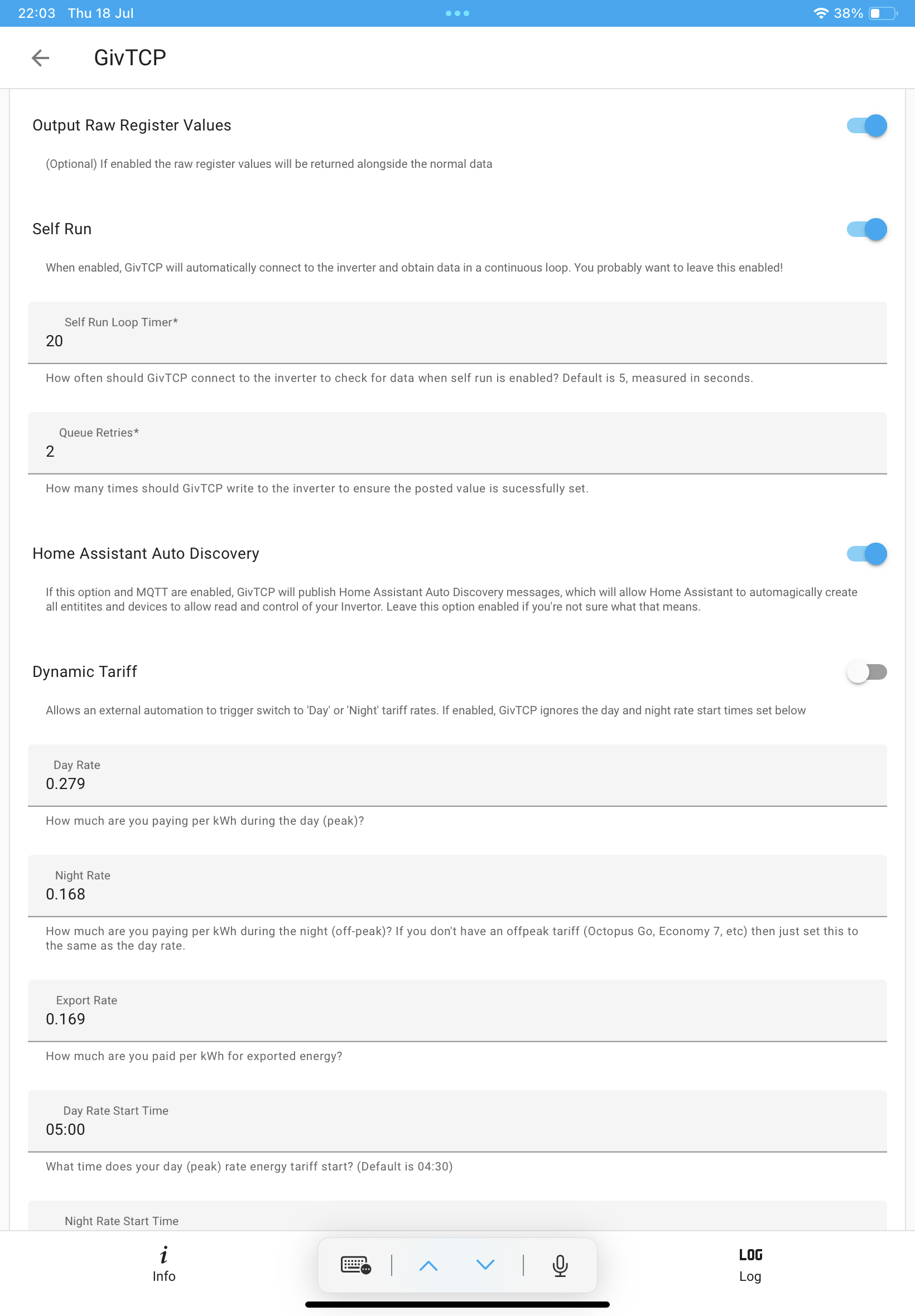This screenshot has height=1316, width=915.
Task: Tap the keyboard options icon
Action: click(x=355, y=1265)
